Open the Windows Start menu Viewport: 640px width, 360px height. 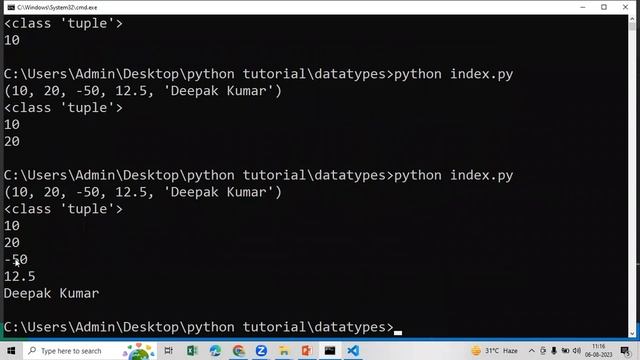point(11,351)
